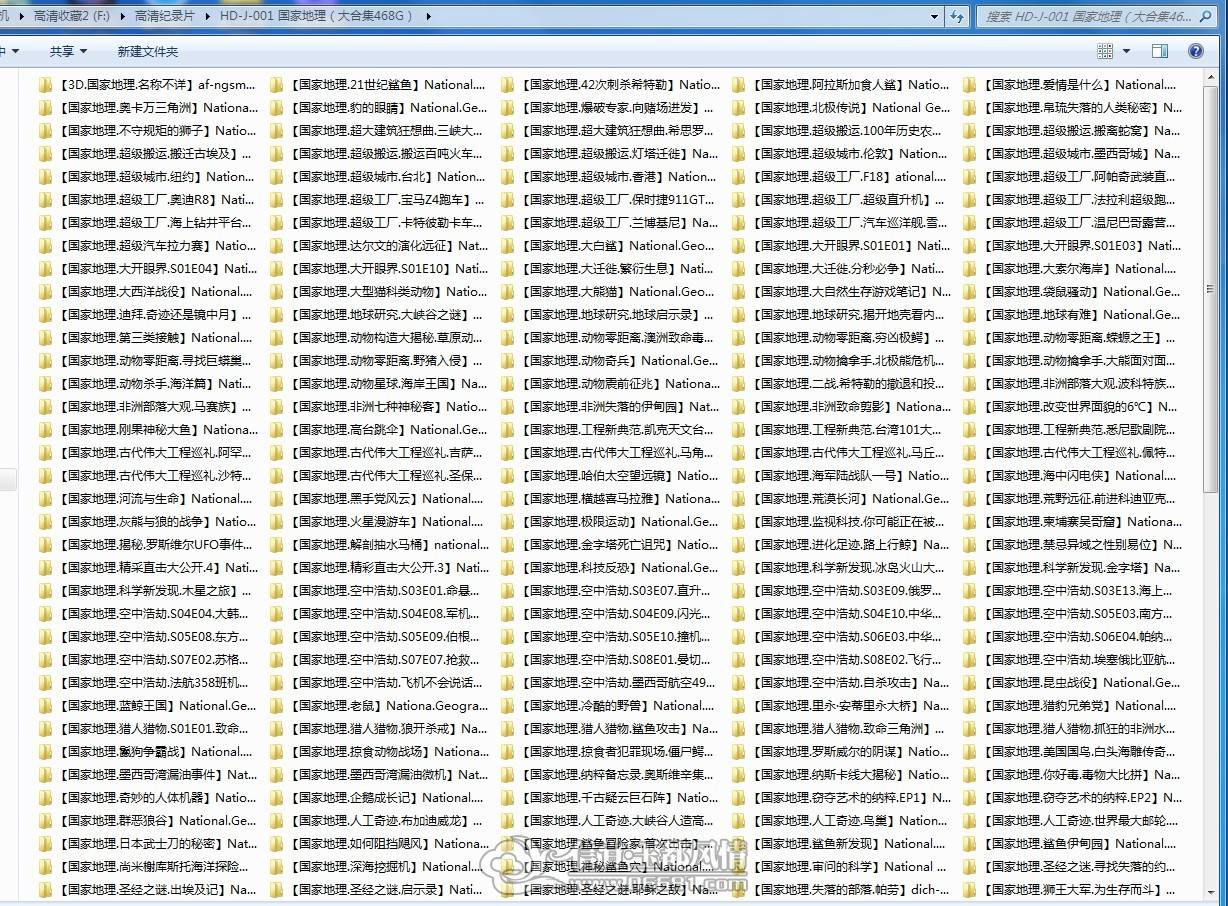Select folder 国家地理.日本武士刀的秘密
This screenshot has height=906, width=1228.
click(146, 844)
